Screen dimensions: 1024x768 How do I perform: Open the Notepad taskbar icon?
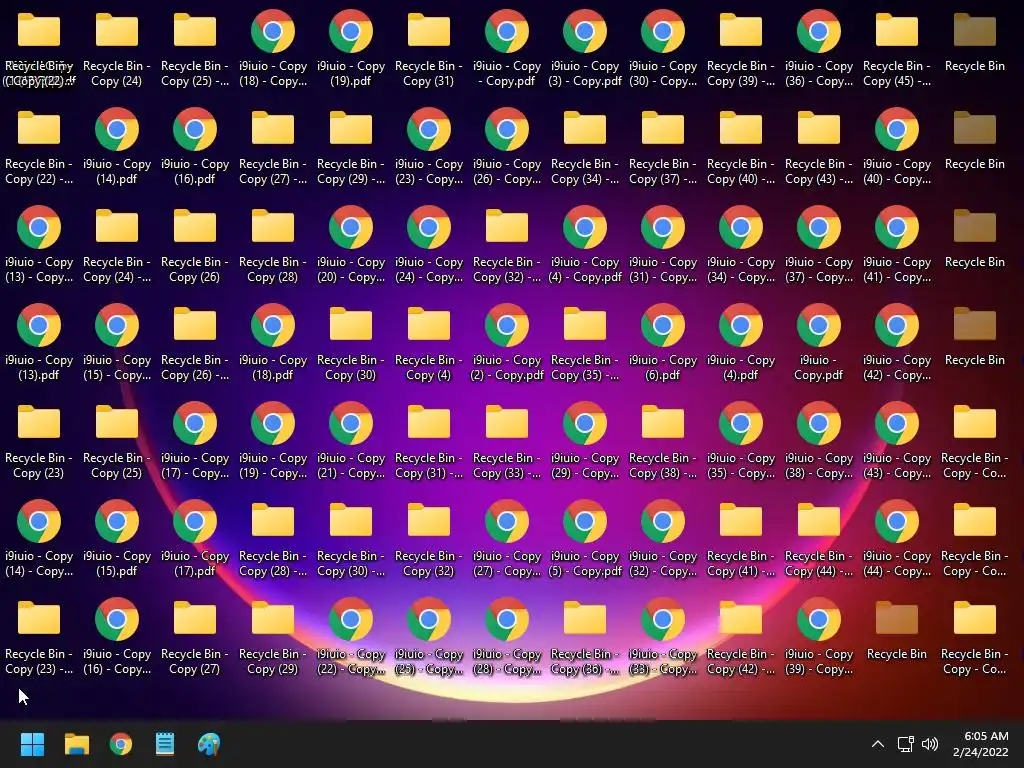165,744
